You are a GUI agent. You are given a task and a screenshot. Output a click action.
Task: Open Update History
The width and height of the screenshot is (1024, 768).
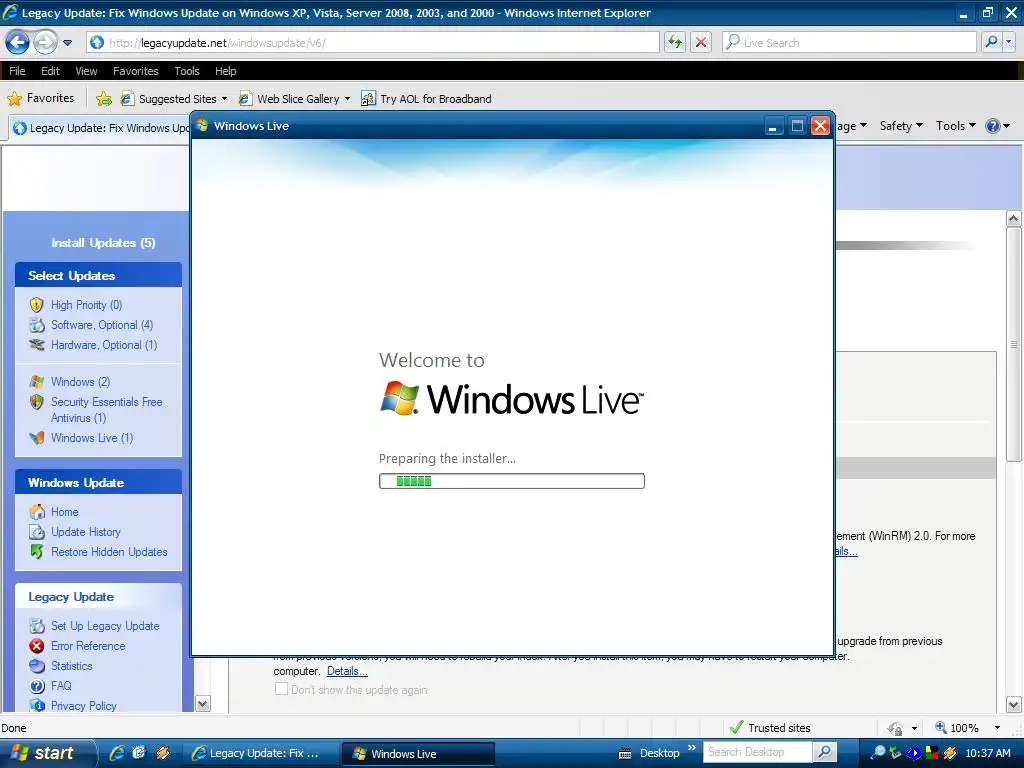86,532
